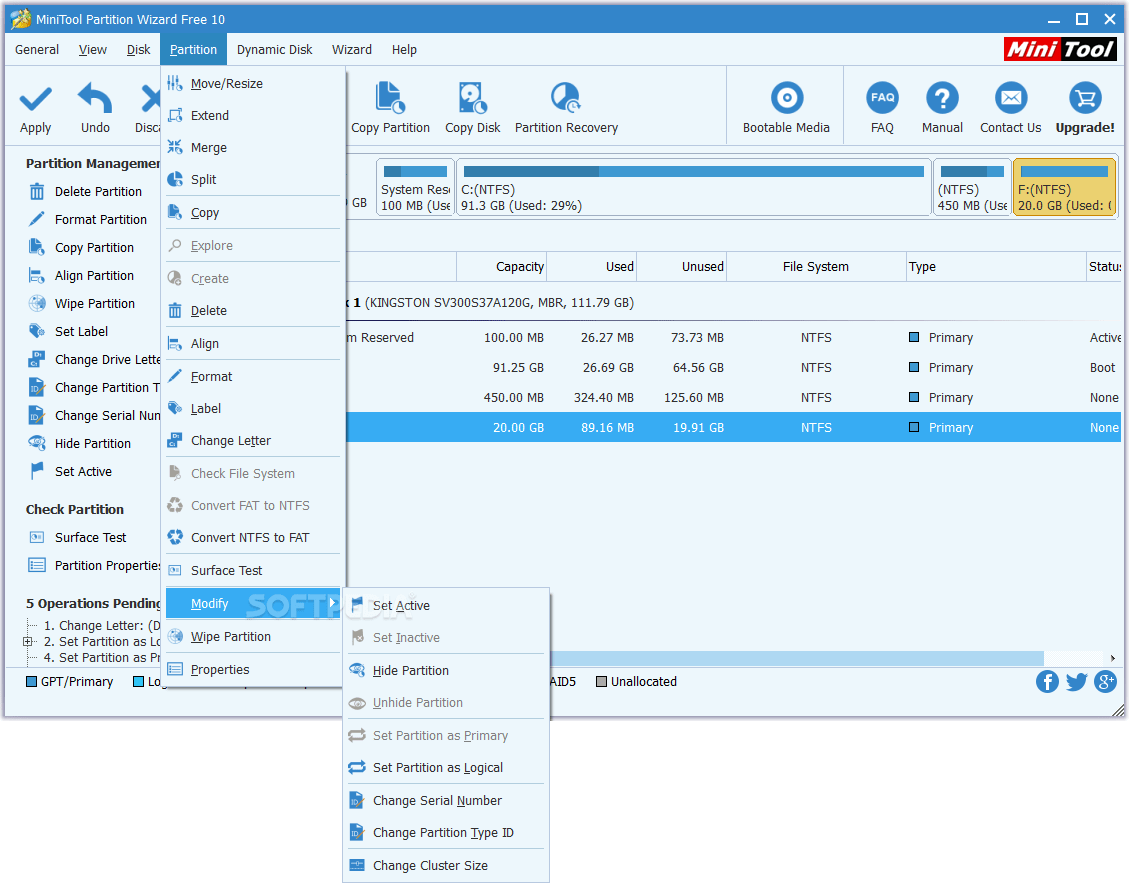
Task: Open the Facebook share icon
Action: (x=1047, y=681)
